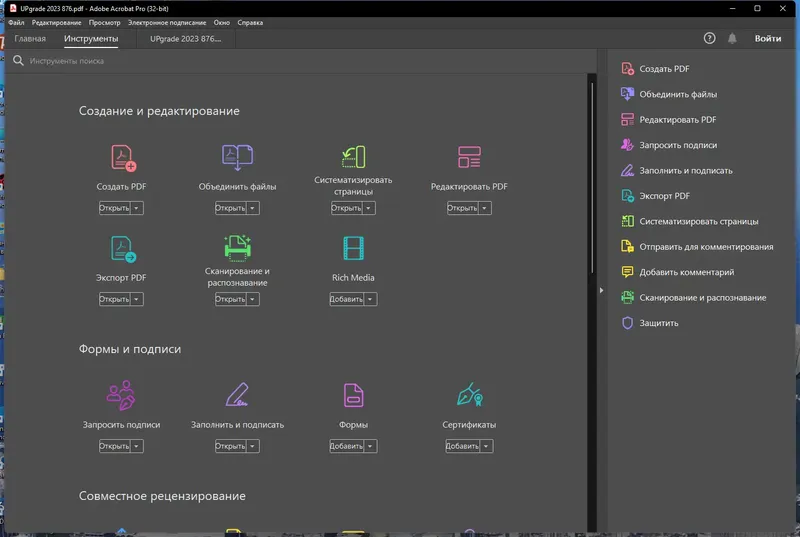The width and height of the screenshot is (800, 537).
Task: Expand dropdown arrow for Редактировать PDF
Action: coord(485,208)
